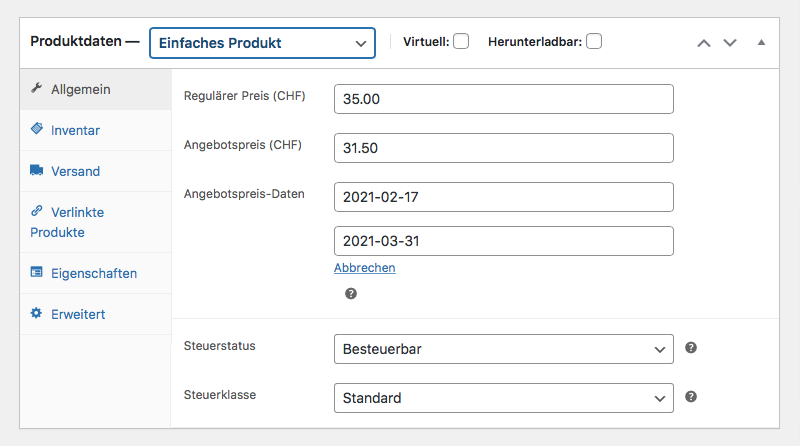Click help icon below Abbrechen link
Screen dimensions: 800x446
click(351, 293)
